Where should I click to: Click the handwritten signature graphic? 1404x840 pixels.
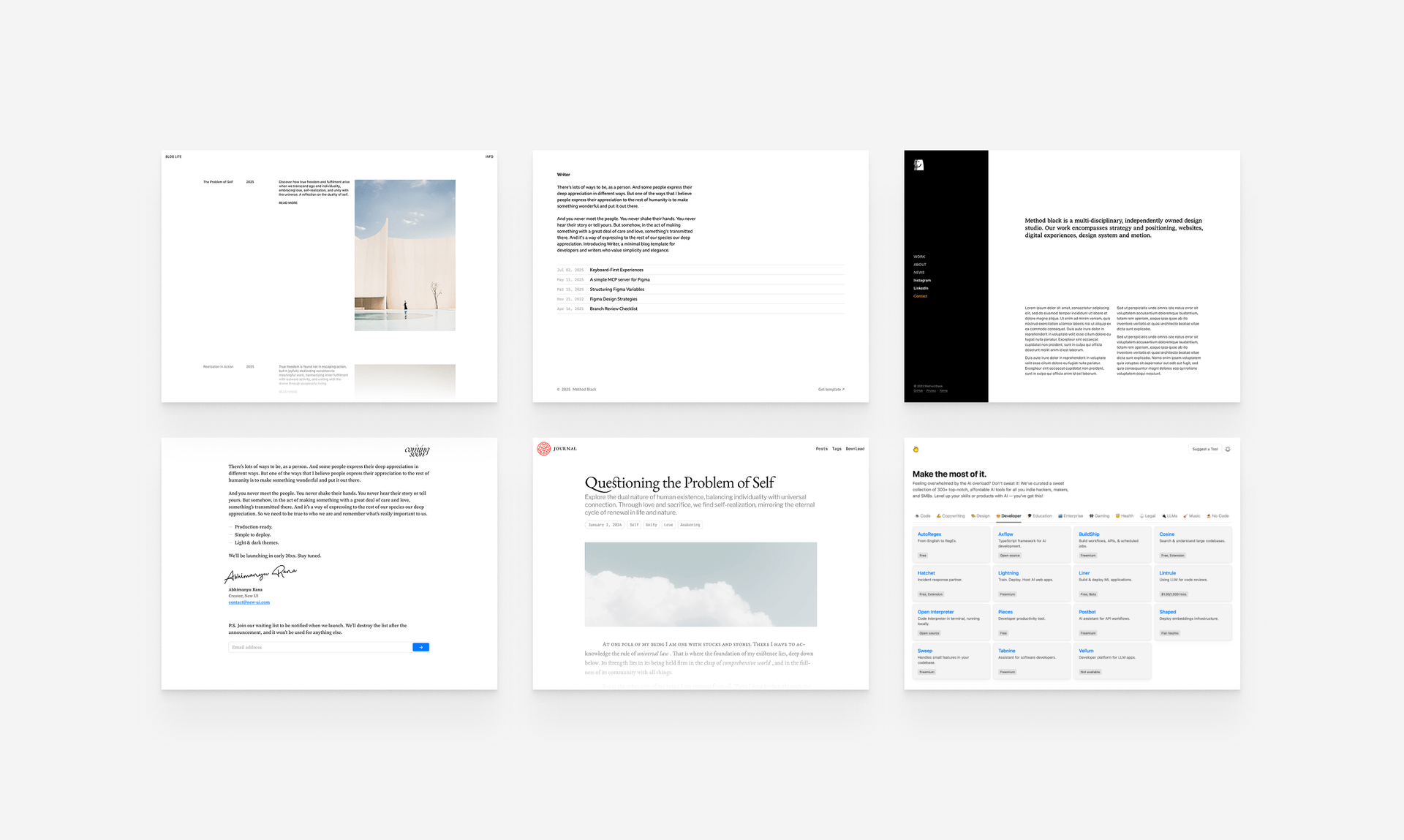tap(260, 574)
